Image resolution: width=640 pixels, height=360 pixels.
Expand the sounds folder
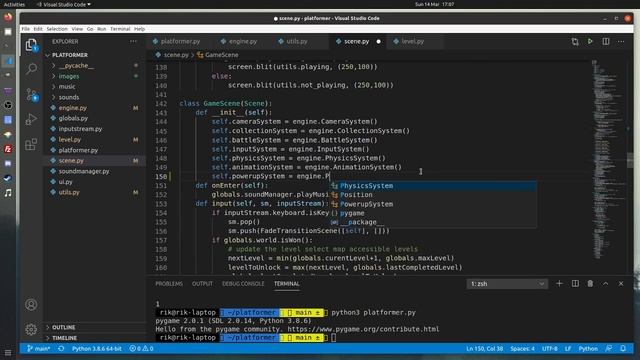pyautogui.click(x=69, y=97)
